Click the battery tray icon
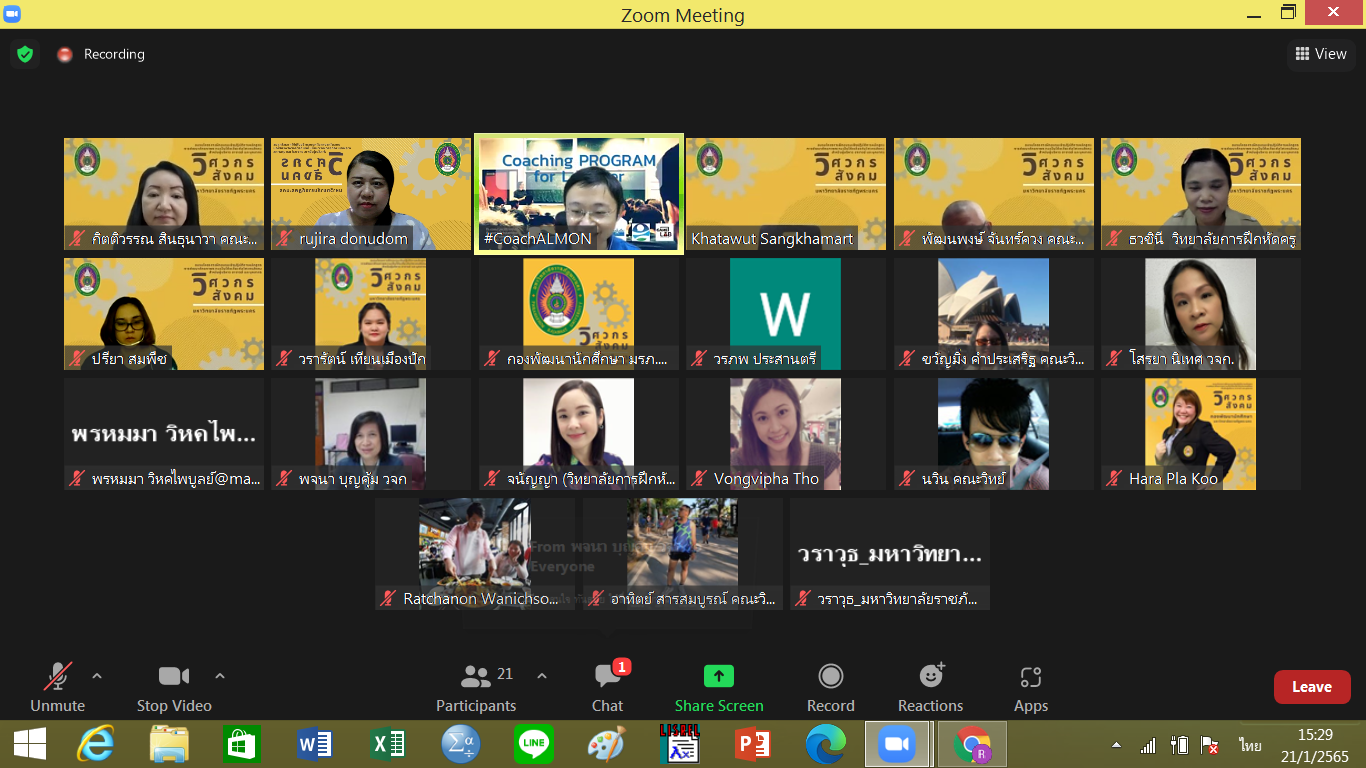 click(1180, 746)
